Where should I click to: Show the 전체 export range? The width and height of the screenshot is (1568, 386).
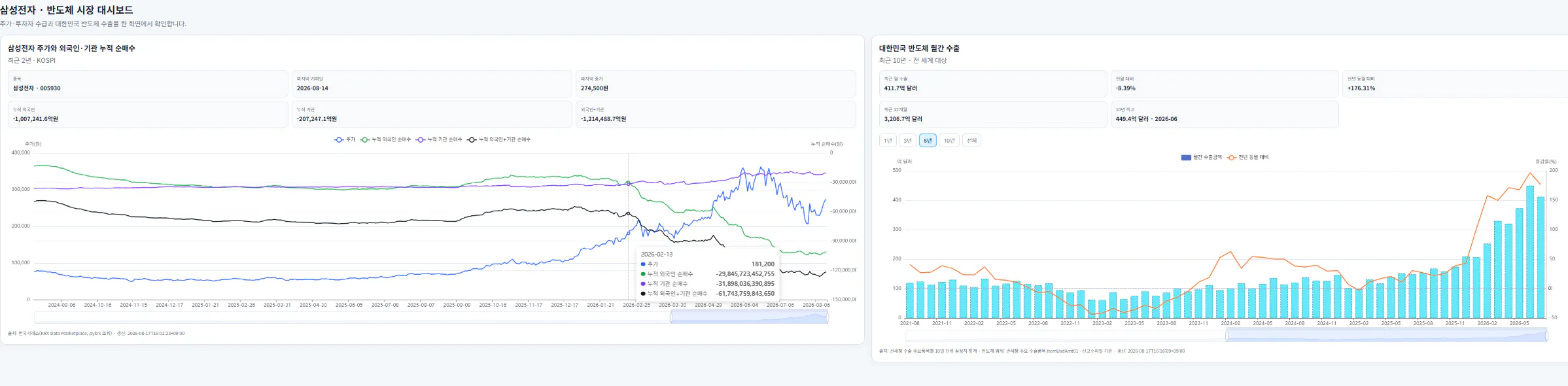tap(972, 141)
